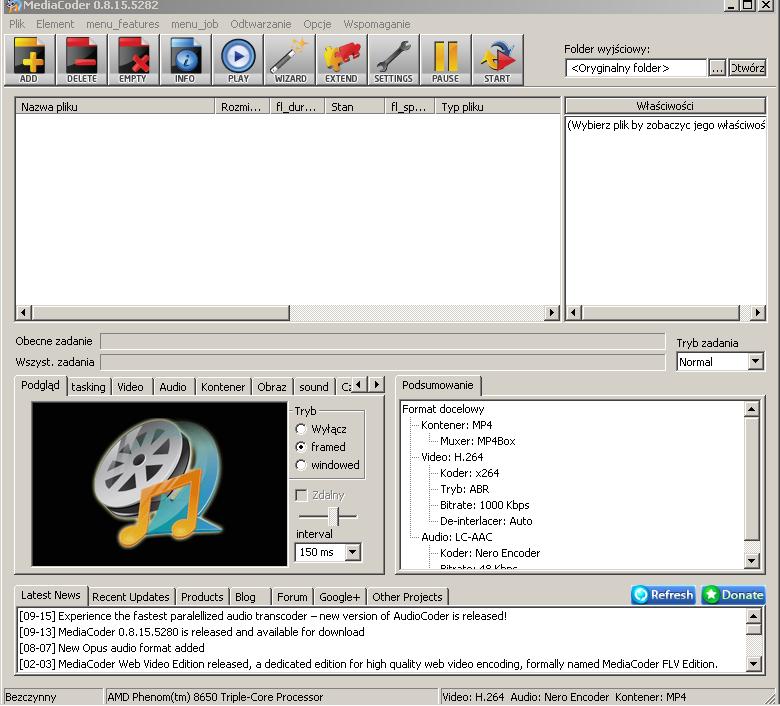
Task: Select the Wyłącz preview mode radio
Action: tap(300, 429)
